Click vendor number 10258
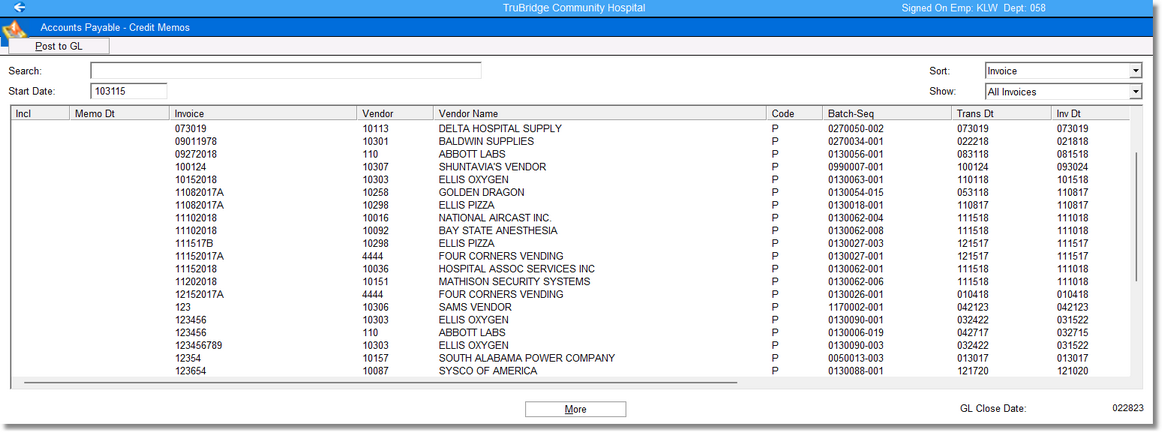1162x433 pixels. [375, 192]
